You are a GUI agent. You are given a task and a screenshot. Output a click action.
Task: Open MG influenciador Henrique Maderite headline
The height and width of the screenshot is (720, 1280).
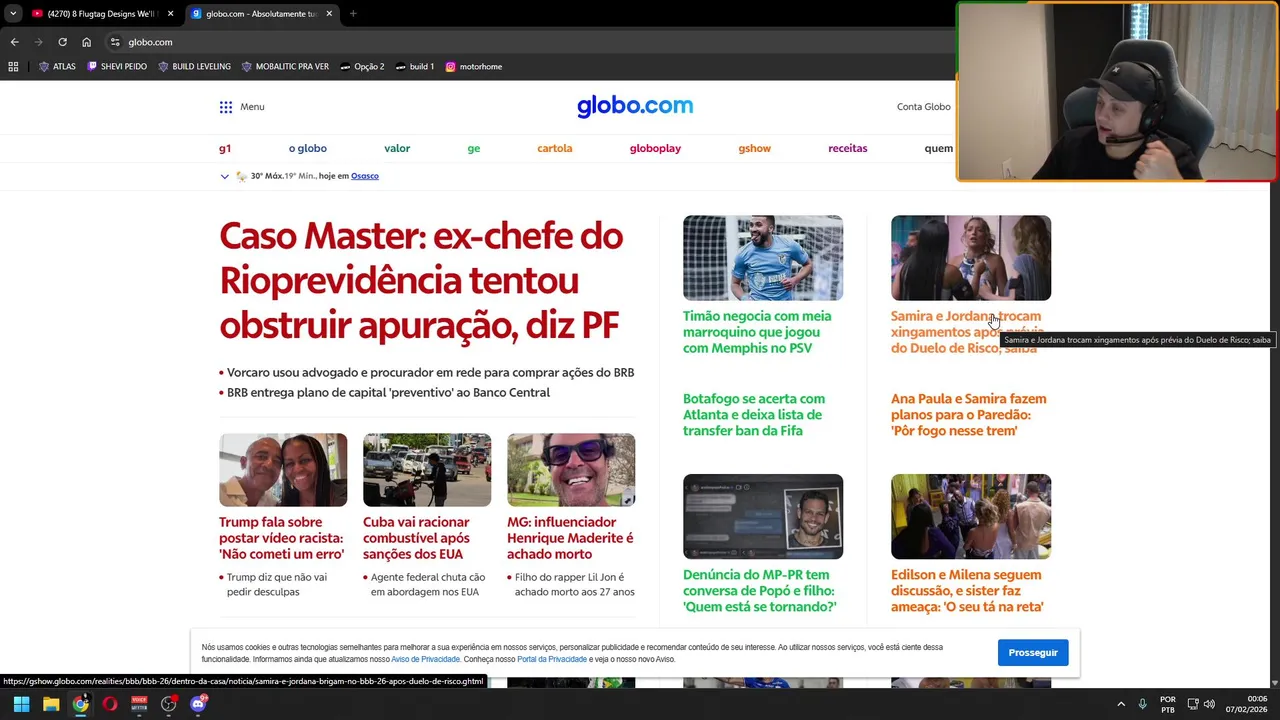pos(570,538)
